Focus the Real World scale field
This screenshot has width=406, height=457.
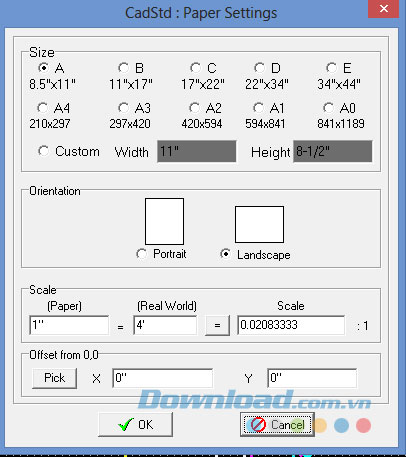[165, 325]
